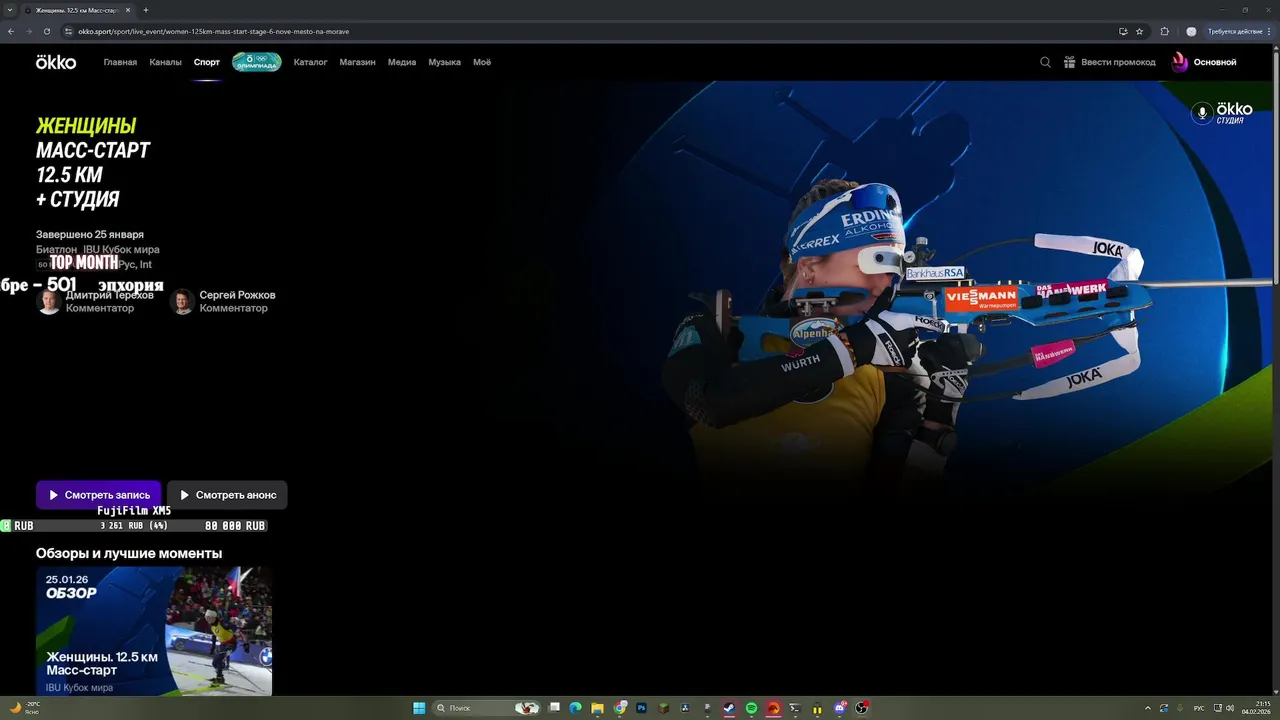Open OBS Studio from the taskbar

[x=861, y=708]
